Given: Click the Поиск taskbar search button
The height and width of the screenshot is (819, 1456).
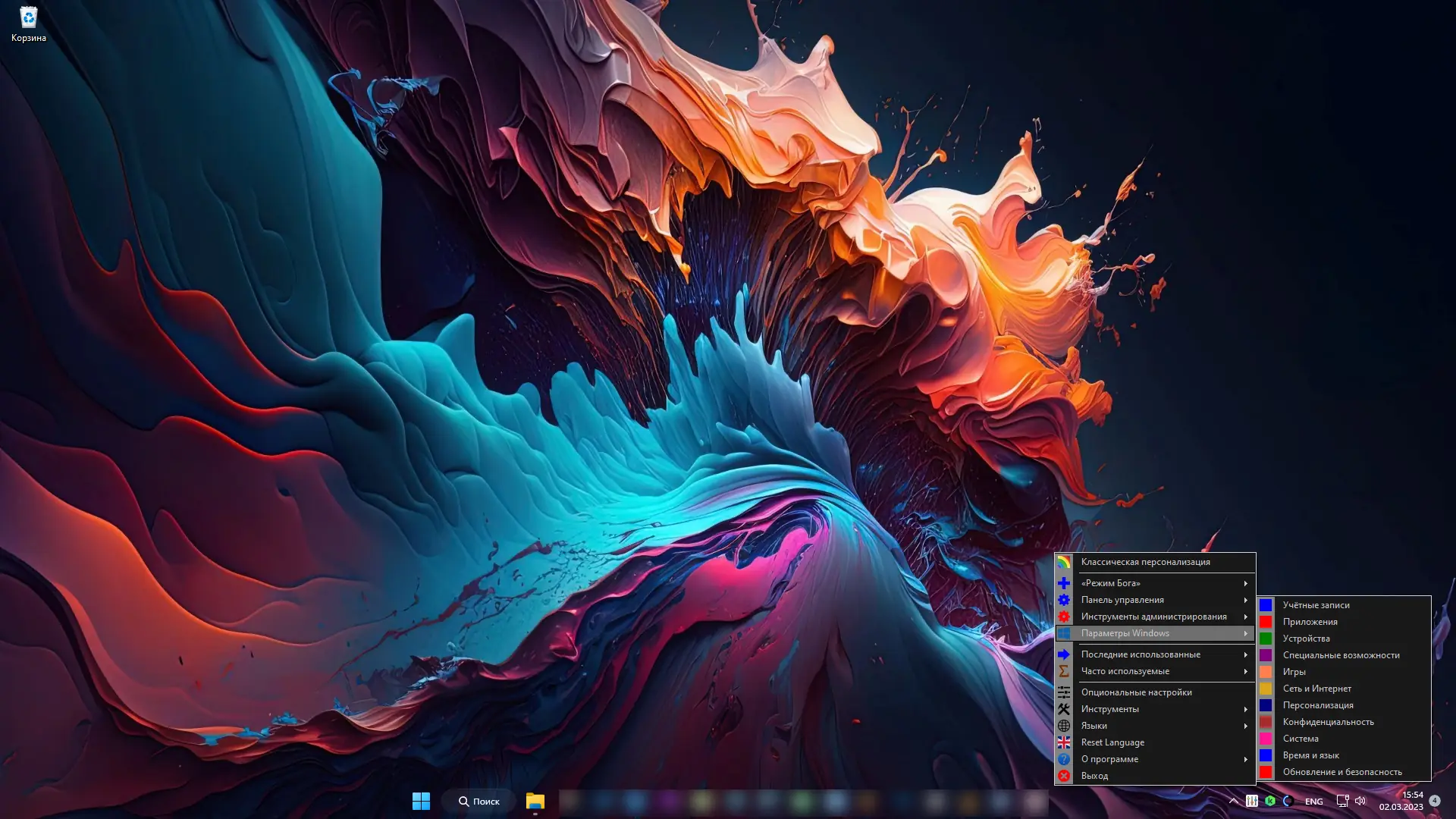Looking at the screenshot, I should pyautogui.click(x=479, y=801).
